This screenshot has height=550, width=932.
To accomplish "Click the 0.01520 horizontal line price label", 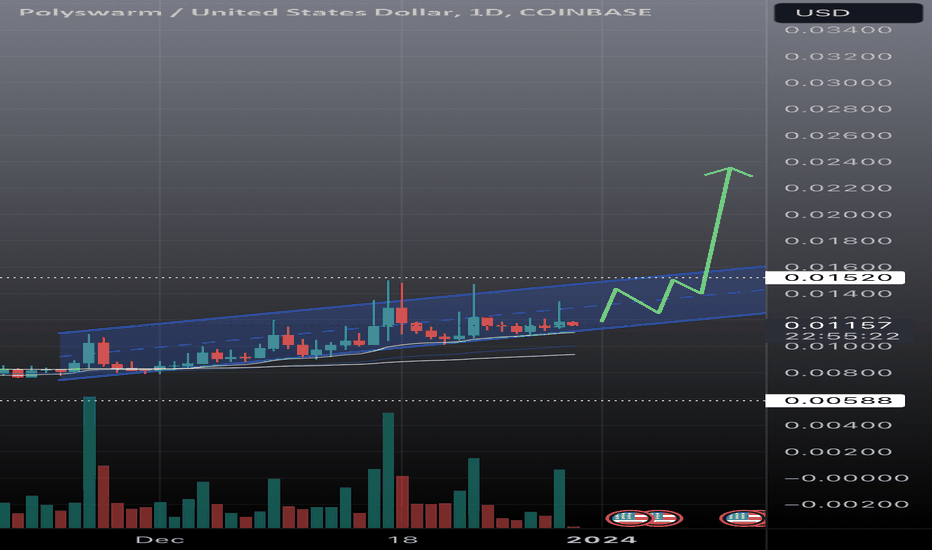I will click(x=835, y=278).
